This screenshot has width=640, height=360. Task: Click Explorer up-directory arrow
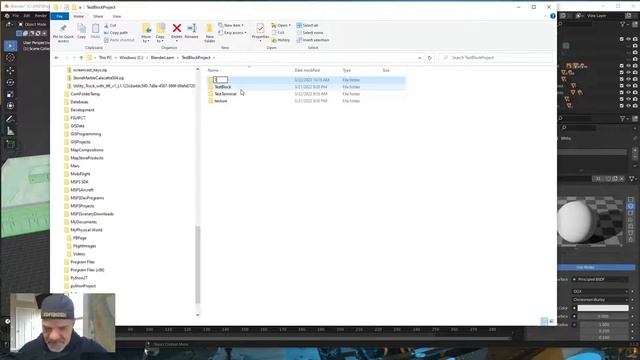[x=81, y=58]
